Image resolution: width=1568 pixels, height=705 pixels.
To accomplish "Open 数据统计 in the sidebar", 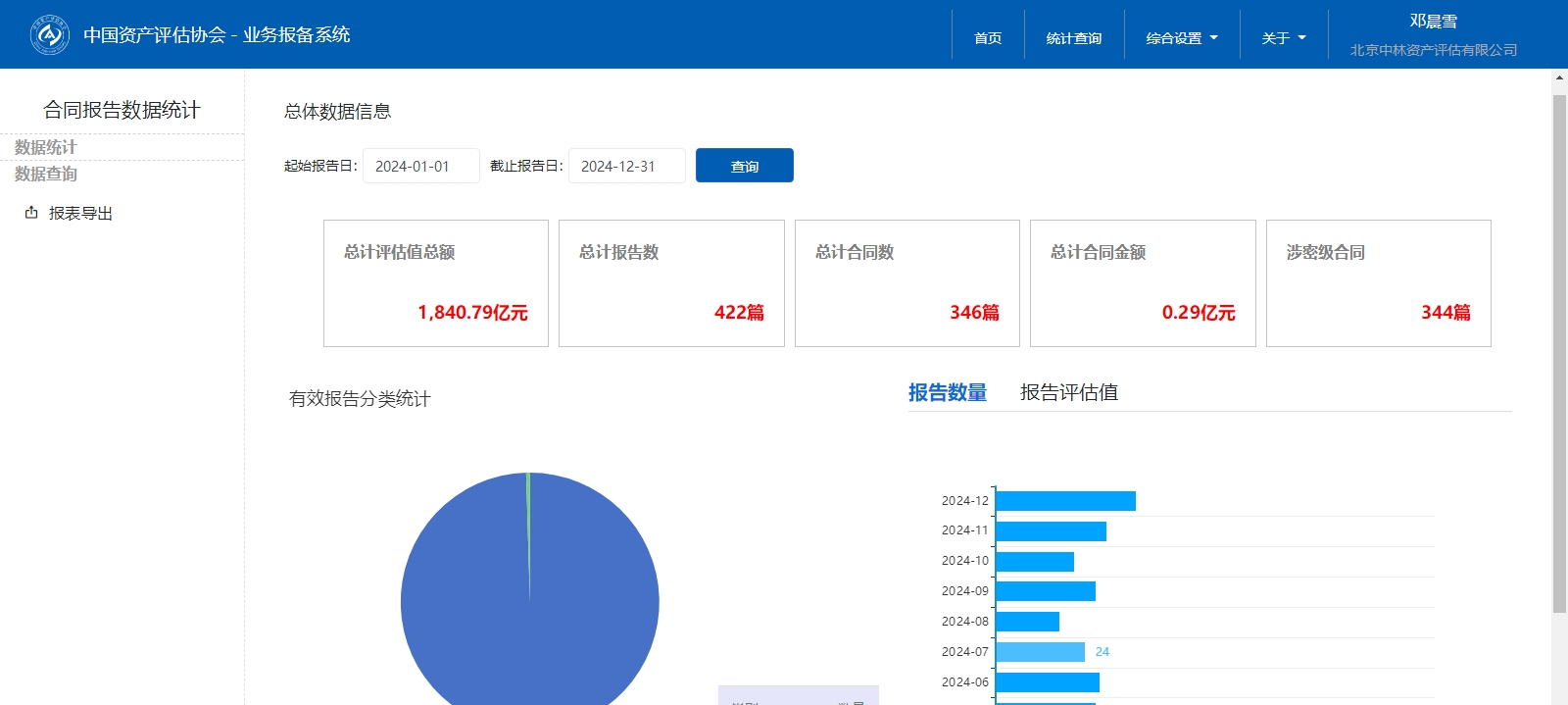I will 46,147.
